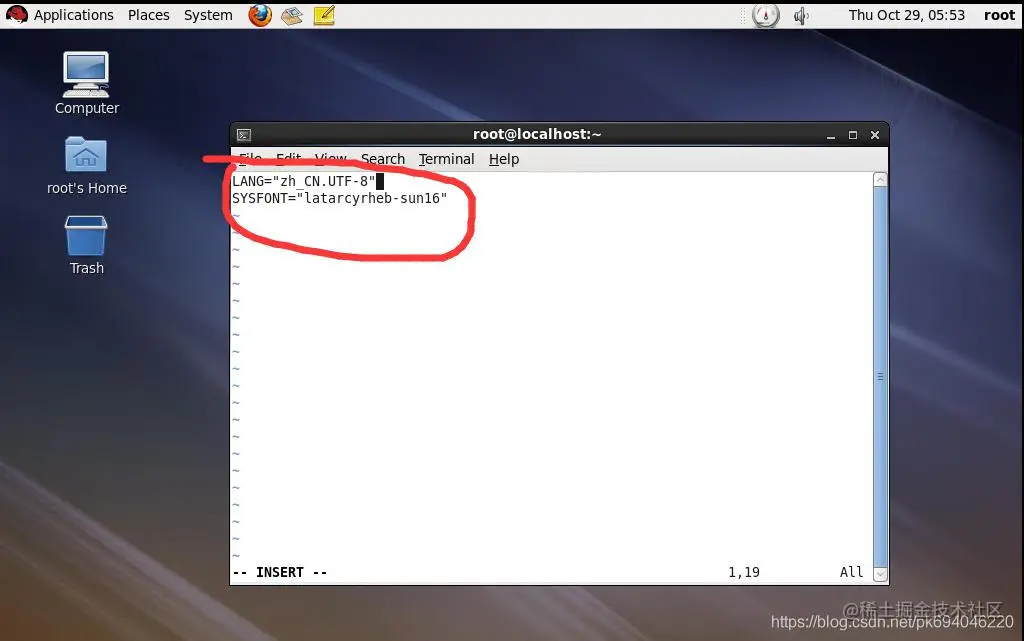Click the 1,19 cursor position text
The image size is (1024, 641).
point(744,572)
